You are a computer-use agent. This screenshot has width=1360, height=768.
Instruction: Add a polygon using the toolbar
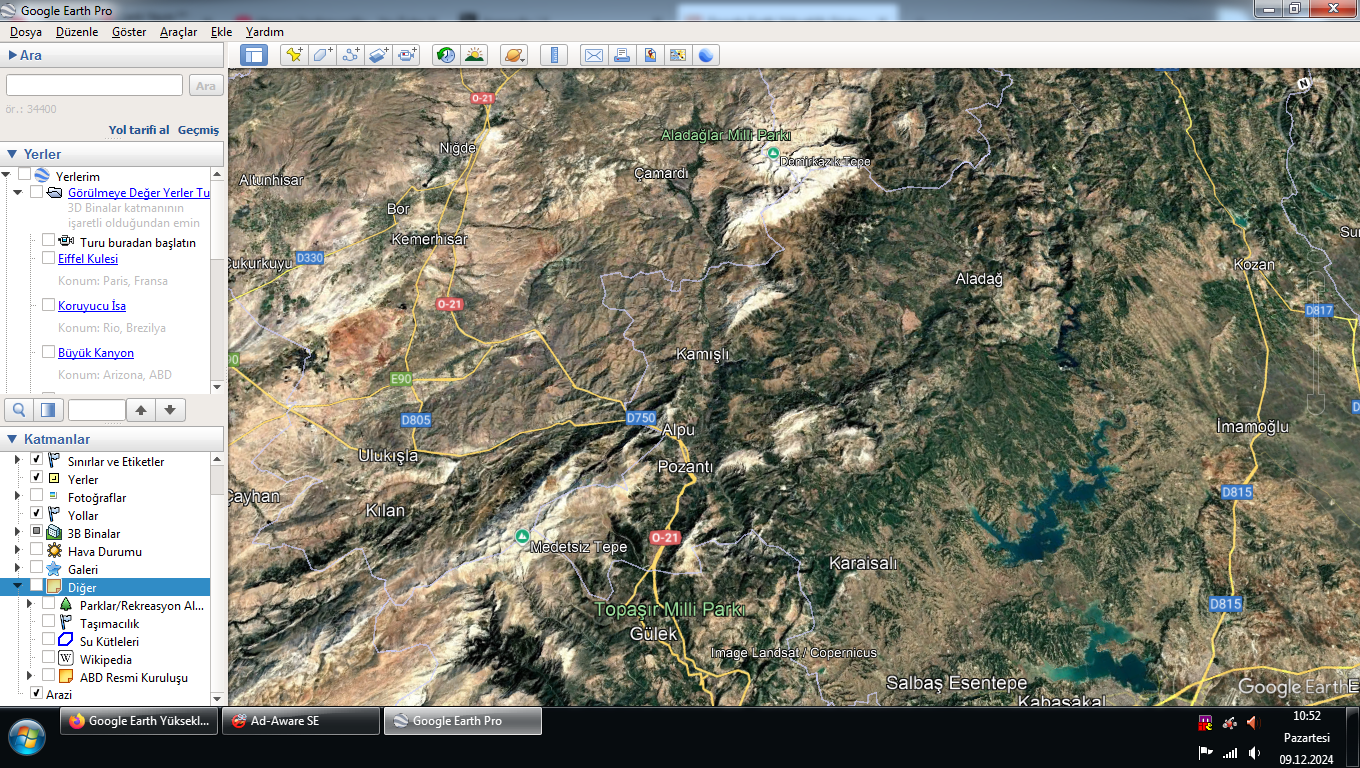[322, 55]
